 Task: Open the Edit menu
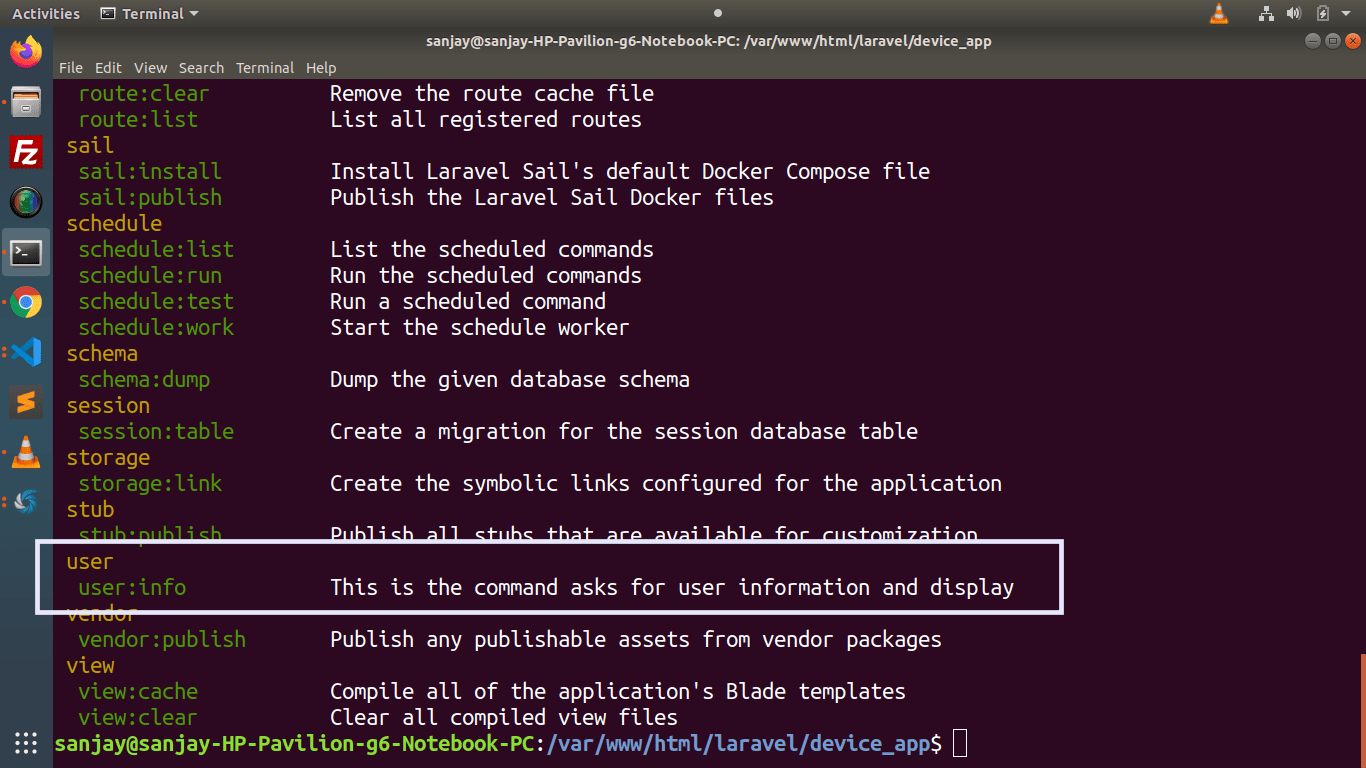(108, 68)
